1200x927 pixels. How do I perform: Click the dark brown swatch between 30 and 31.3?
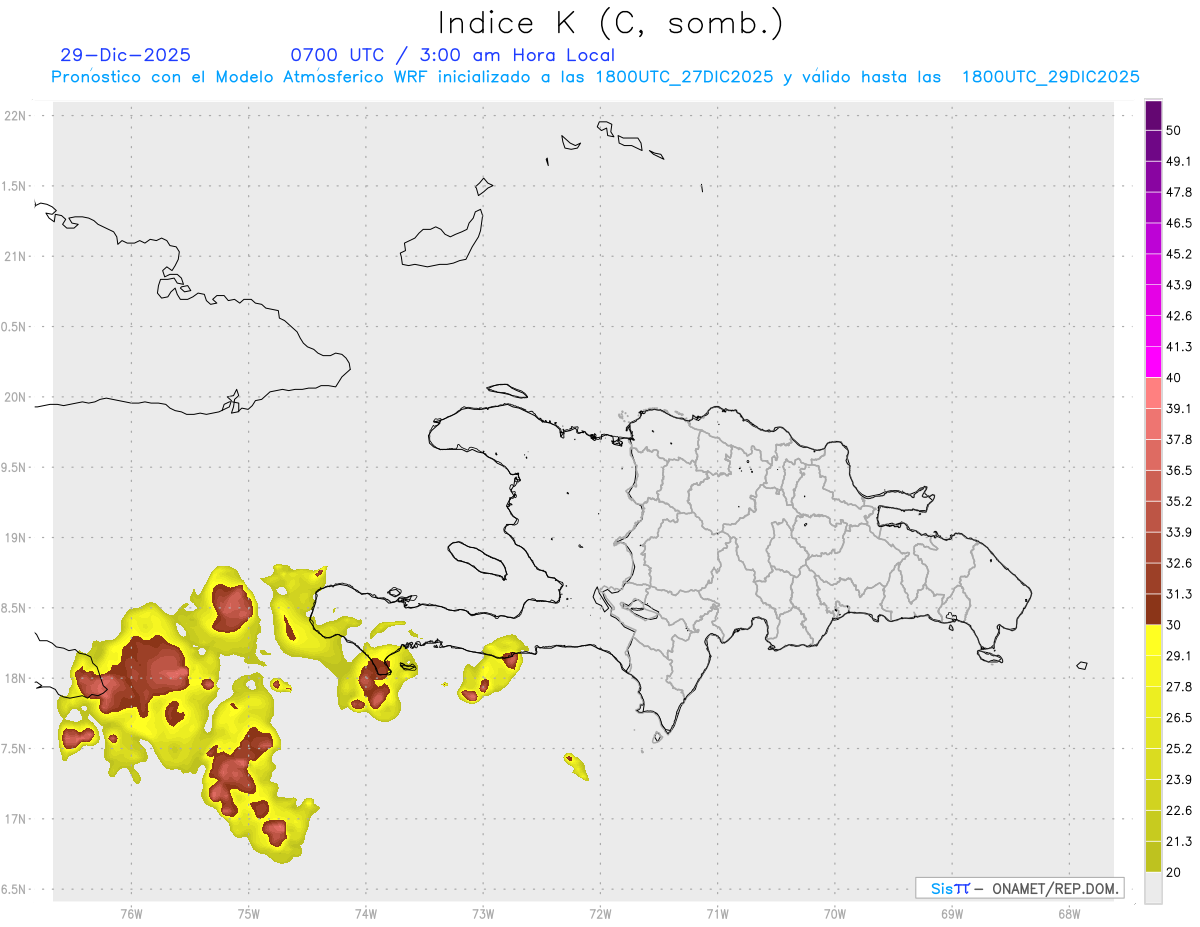[1153, 610]
